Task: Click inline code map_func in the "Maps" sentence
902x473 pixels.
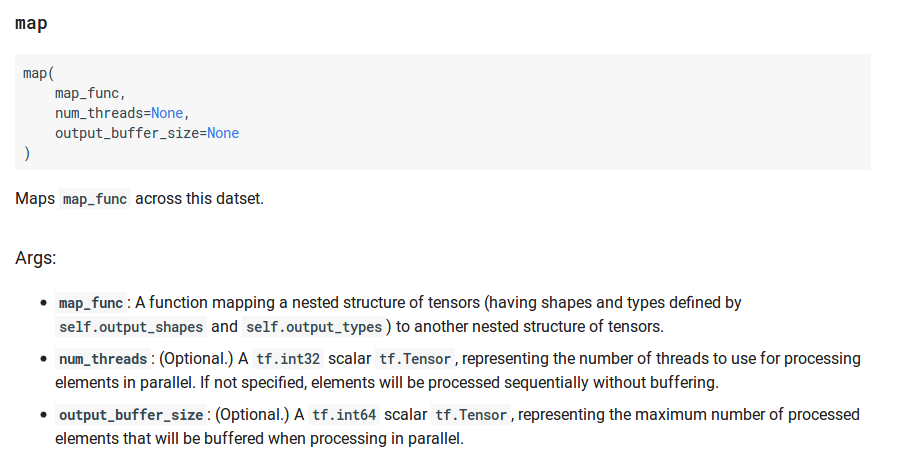Action: [95, 199]
